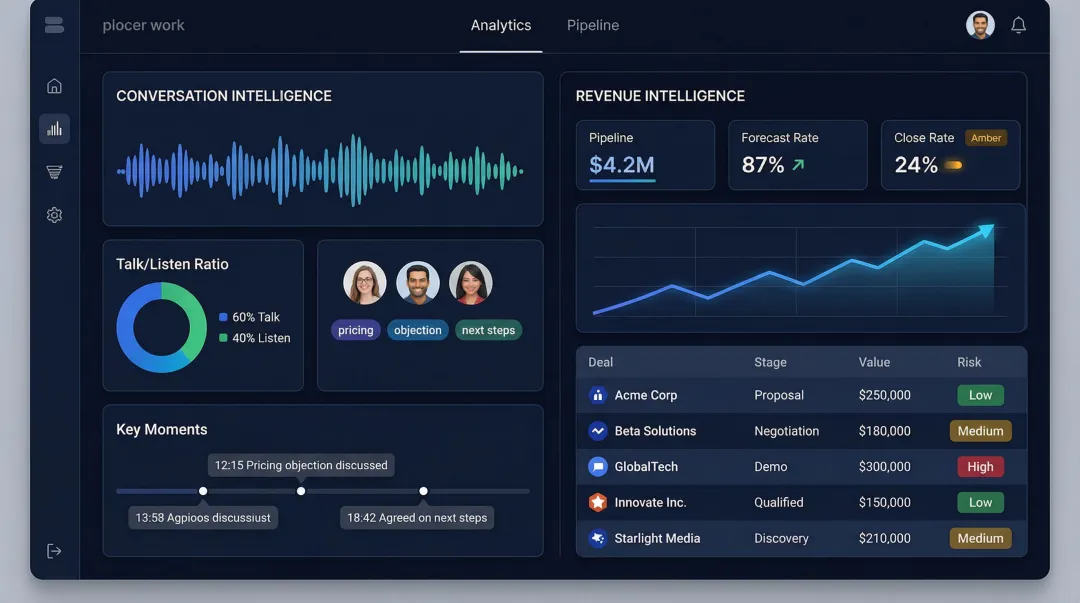The height and width of the screenshot is (603, 1080).
Task: Open the Home icon in the sidebar
Action: 54,85
